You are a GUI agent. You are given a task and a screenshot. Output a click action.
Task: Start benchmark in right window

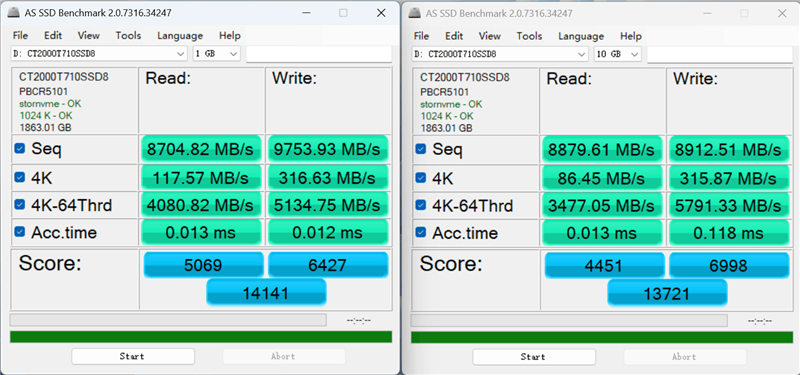pyautogui.click(x=534, y=357)
